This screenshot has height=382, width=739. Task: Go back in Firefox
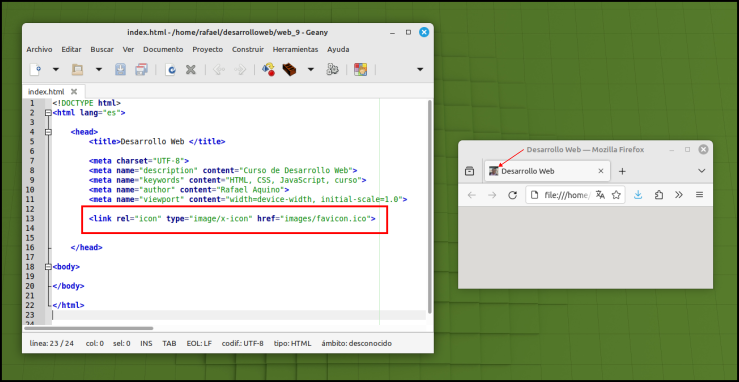pyautogui.click(x=471, y=195)
